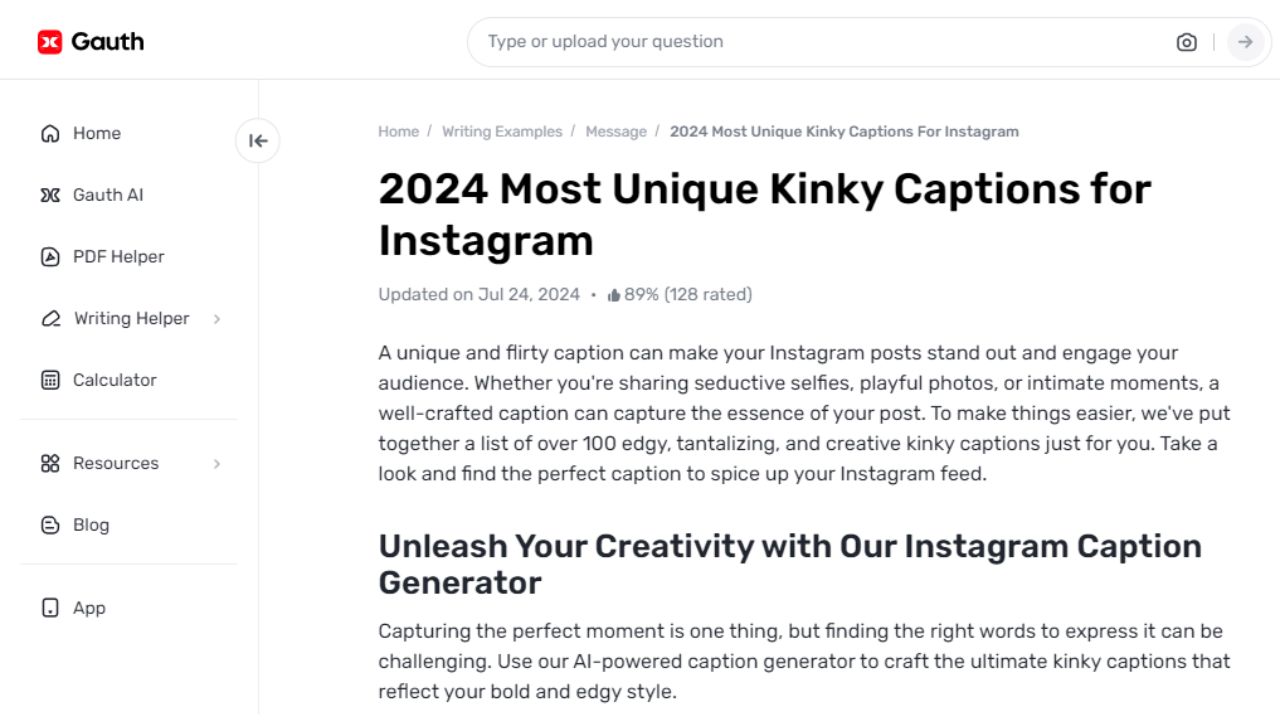Open the Home sidebar item

click(x=96, y=133)
